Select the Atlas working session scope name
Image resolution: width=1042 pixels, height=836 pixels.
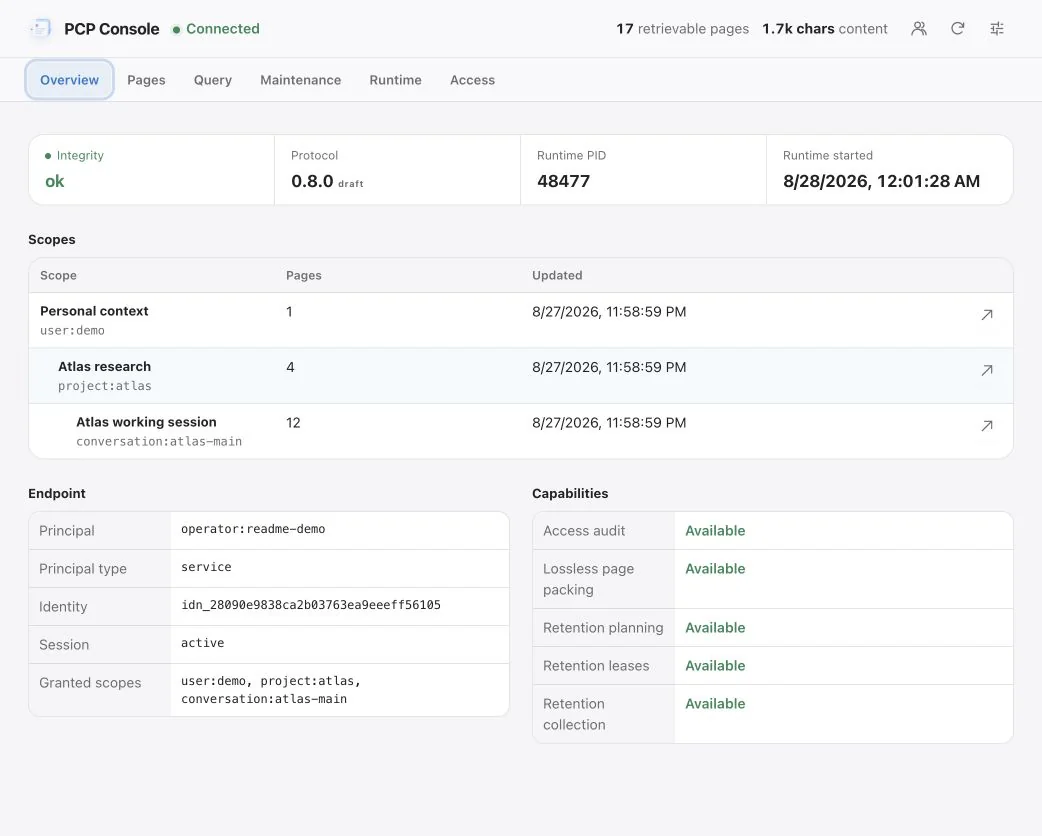146,422
